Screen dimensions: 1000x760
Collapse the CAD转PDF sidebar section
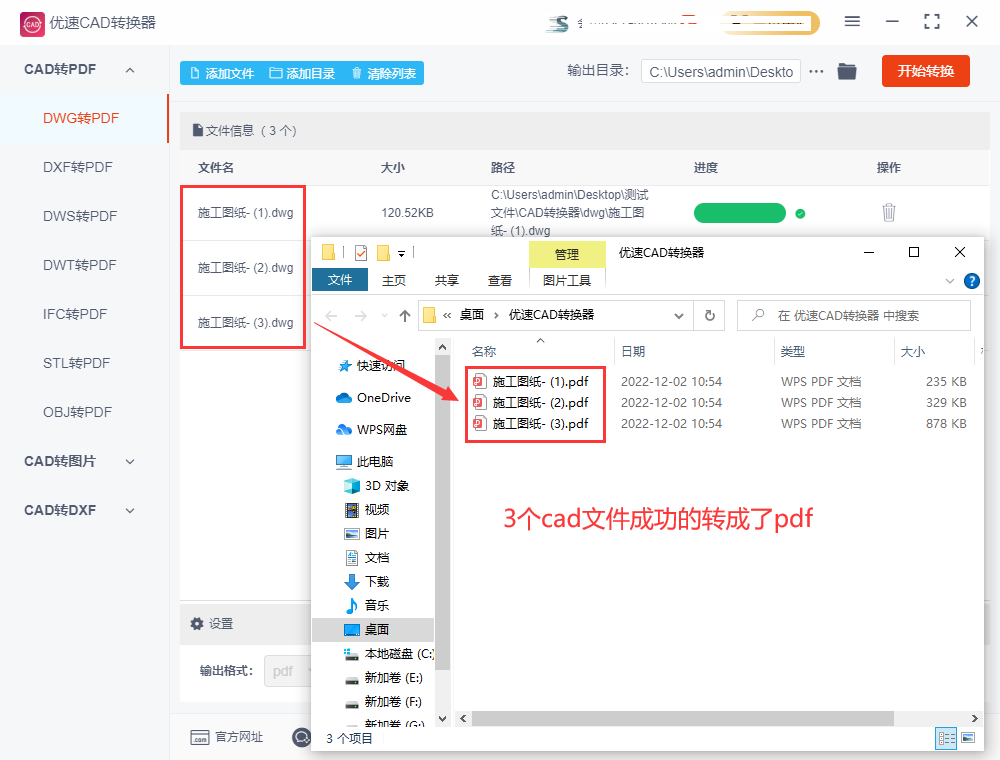click(130, 69)
